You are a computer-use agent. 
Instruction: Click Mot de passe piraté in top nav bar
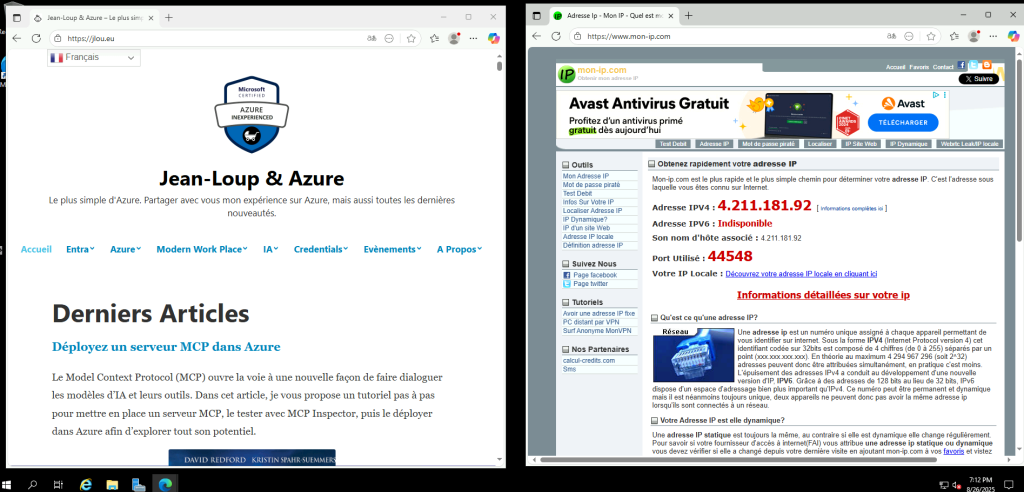(x=769, y=144)
